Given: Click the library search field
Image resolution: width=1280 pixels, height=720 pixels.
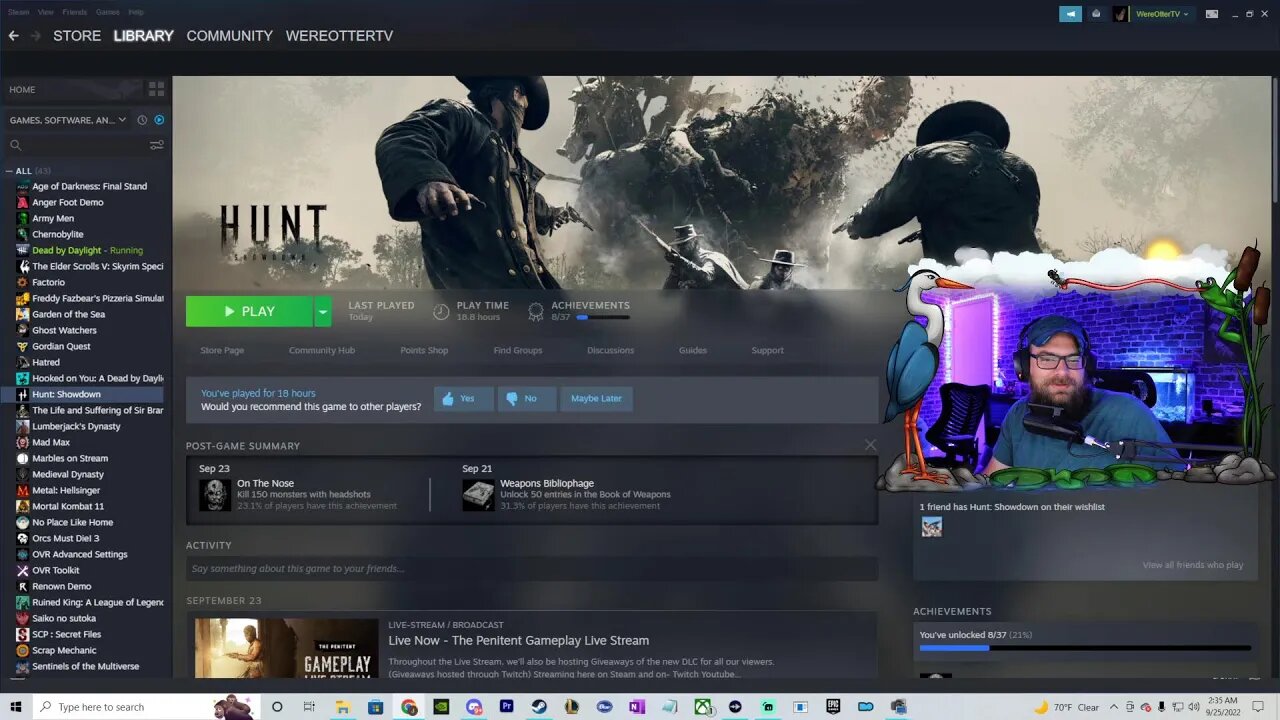Looking at the screenshot, I should pos(78,145).
